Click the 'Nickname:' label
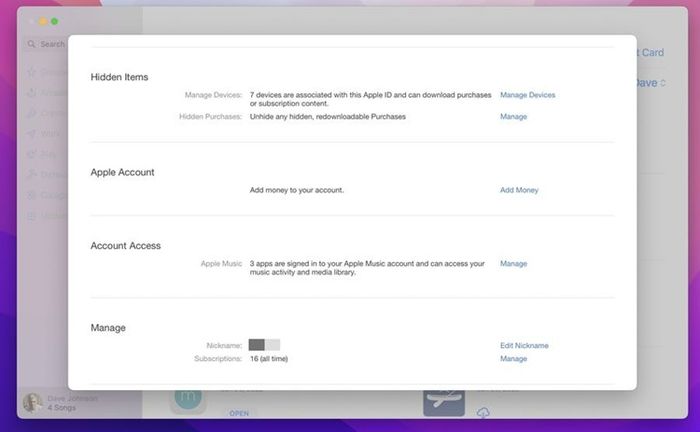Viewport: 700px width, 432px height. coord(224,345)
